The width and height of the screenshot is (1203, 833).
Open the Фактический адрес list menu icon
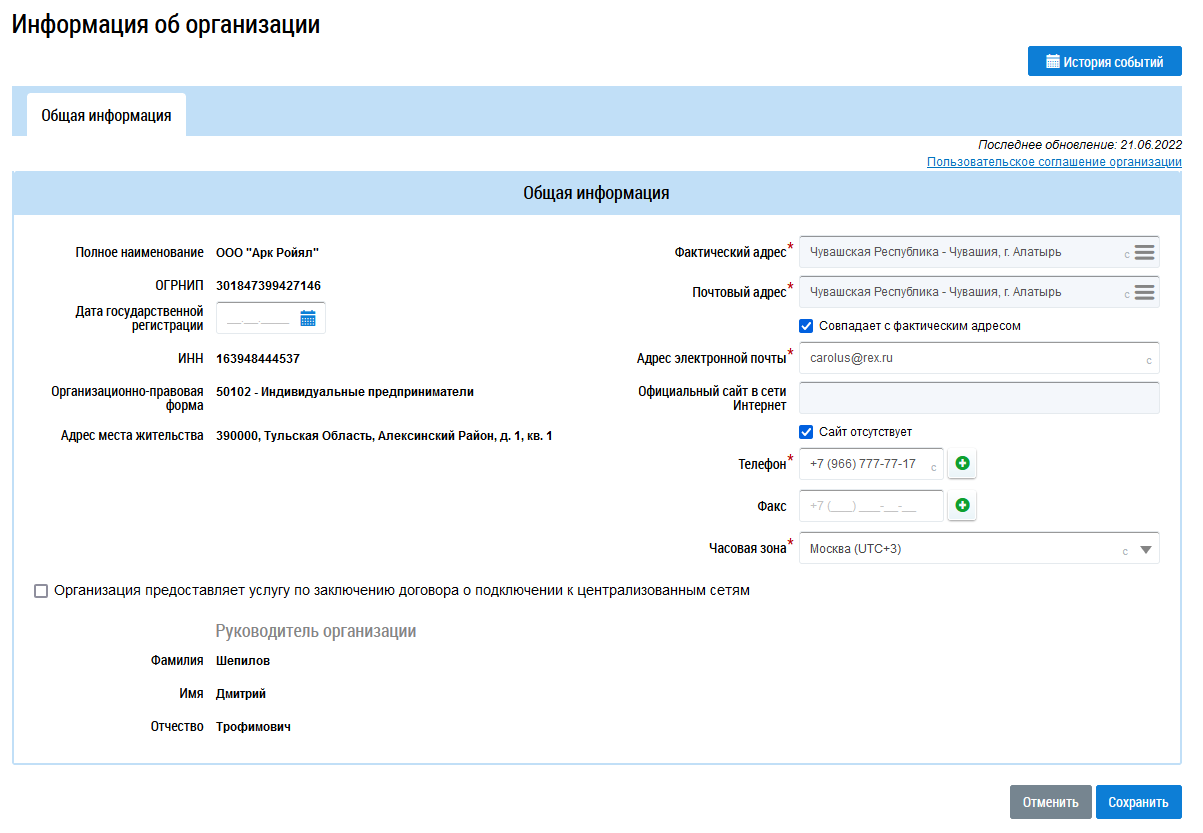coord(1144,253)
